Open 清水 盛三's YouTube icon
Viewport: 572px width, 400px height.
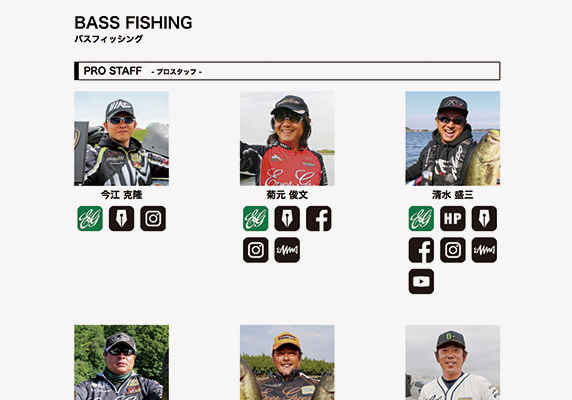(x=421, y=281)
